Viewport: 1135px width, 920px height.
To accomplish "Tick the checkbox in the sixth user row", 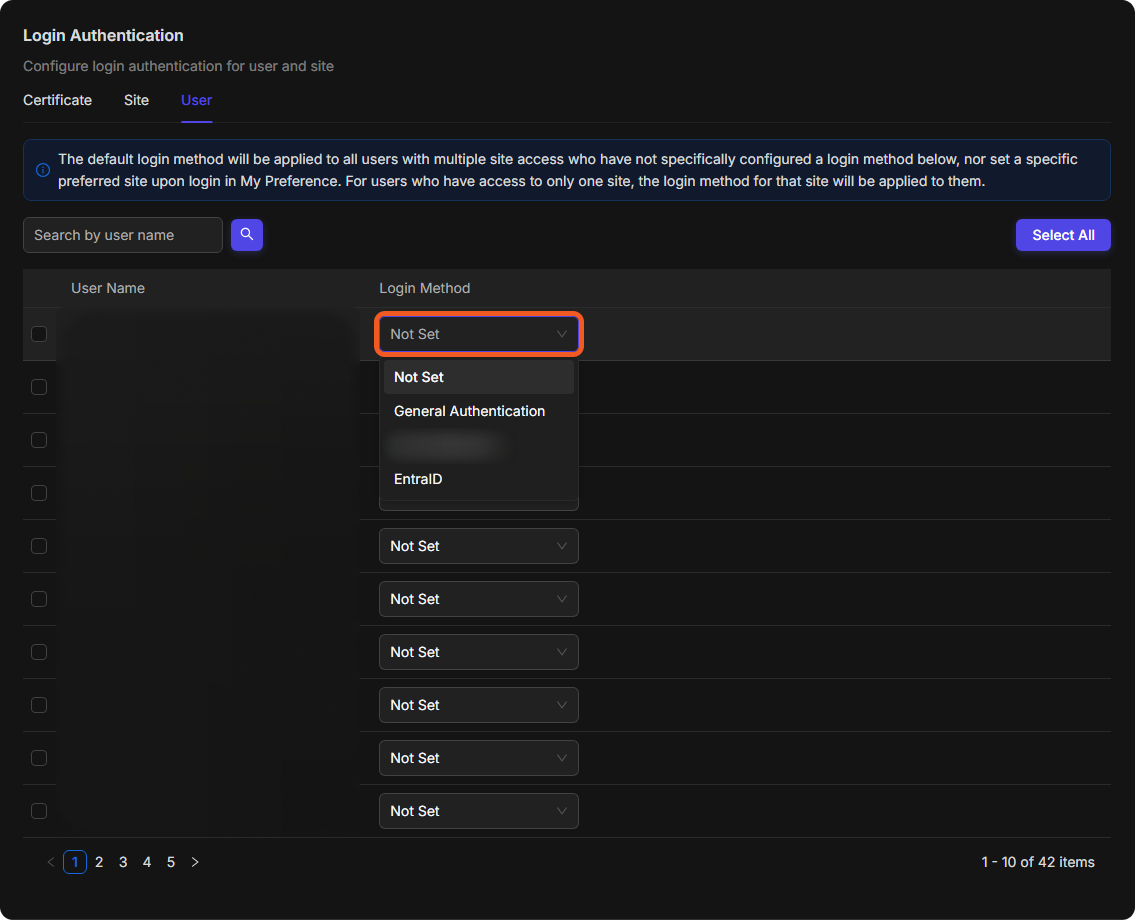I will click(x=39, y=599).
